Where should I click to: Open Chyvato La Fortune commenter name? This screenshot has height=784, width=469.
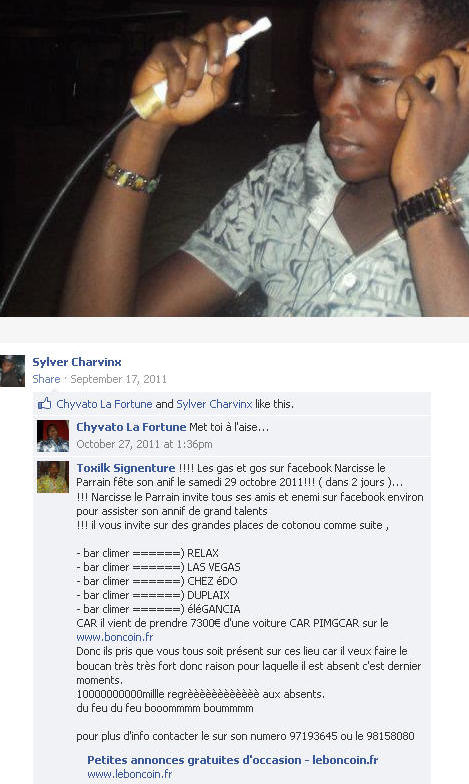[131, 427]
